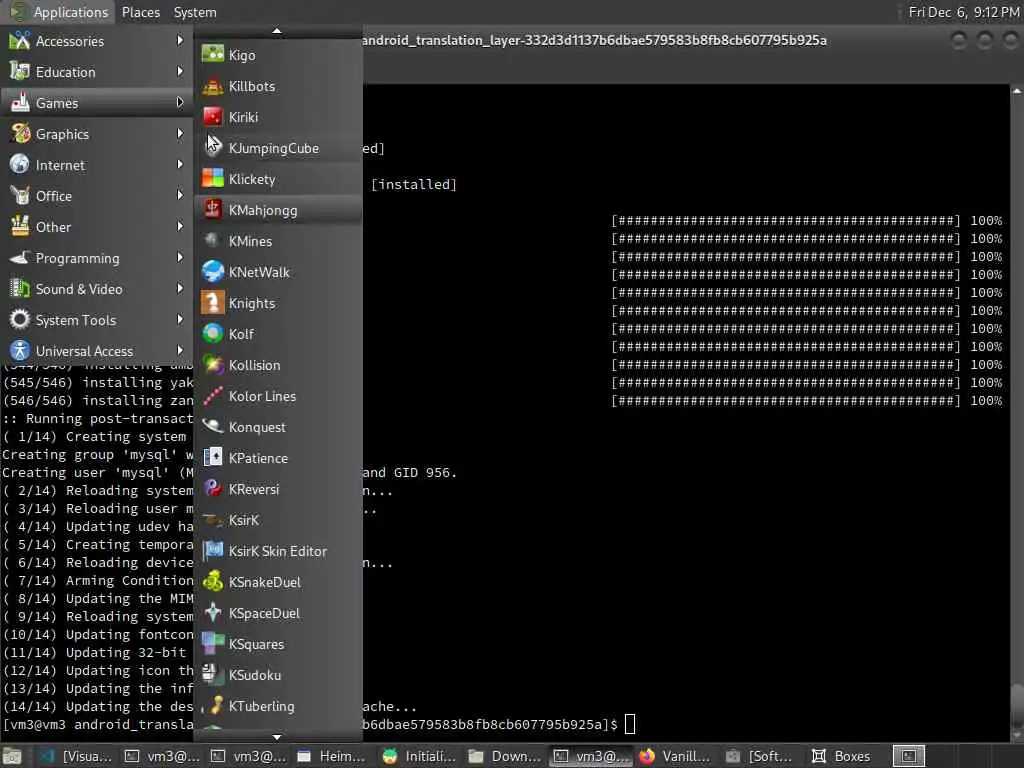Screen dimensions: 1024x768
Task: Expand the Education submenu
Action: pos(97,72)
